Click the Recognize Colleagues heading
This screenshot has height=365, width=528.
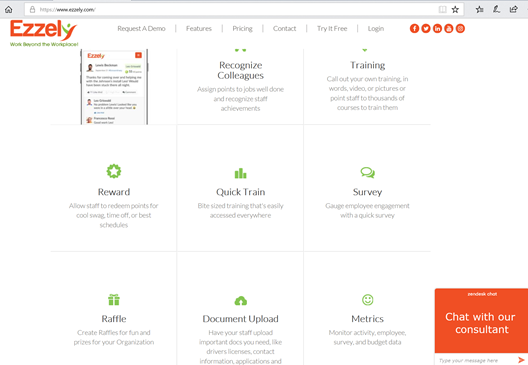tap(240, 70)
